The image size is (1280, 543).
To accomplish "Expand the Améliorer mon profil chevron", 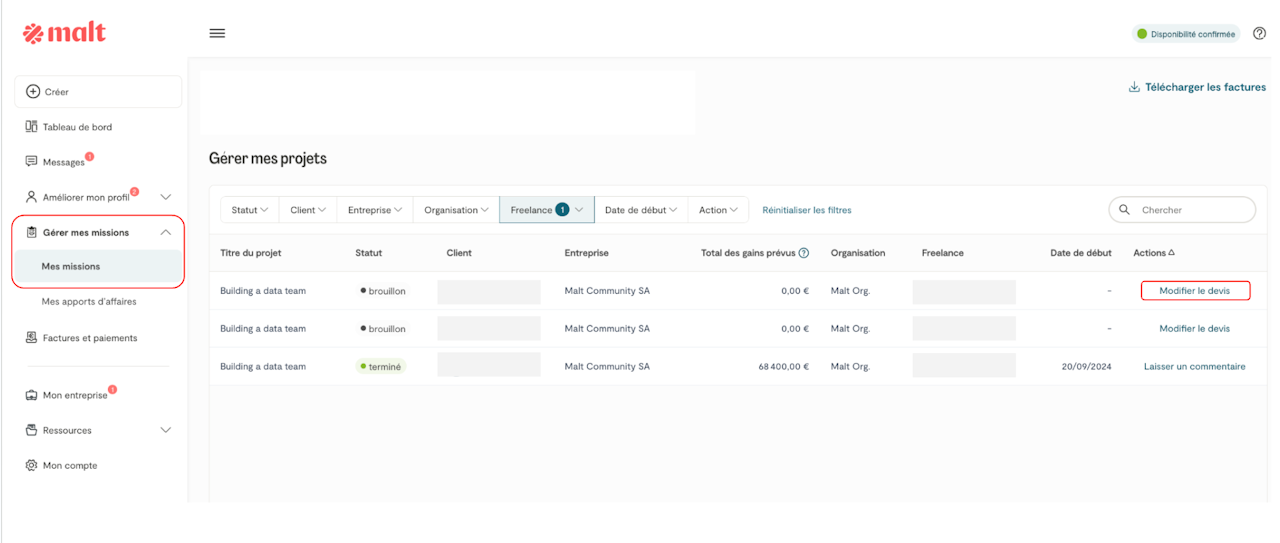I will coord(166,197).
